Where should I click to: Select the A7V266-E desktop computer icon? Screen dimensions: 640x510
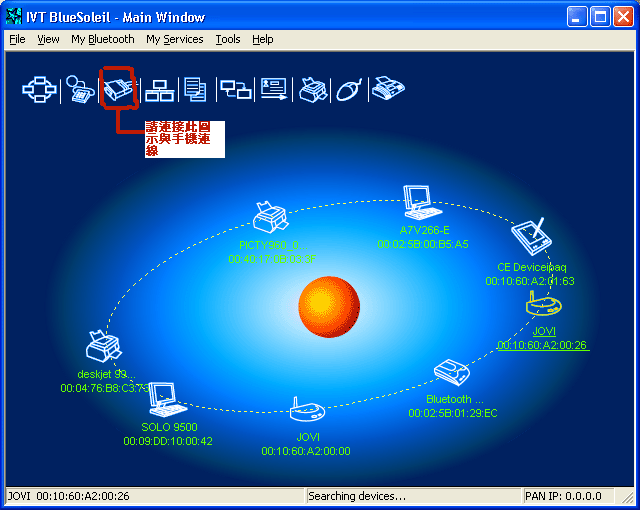click(x=422, y=203)
